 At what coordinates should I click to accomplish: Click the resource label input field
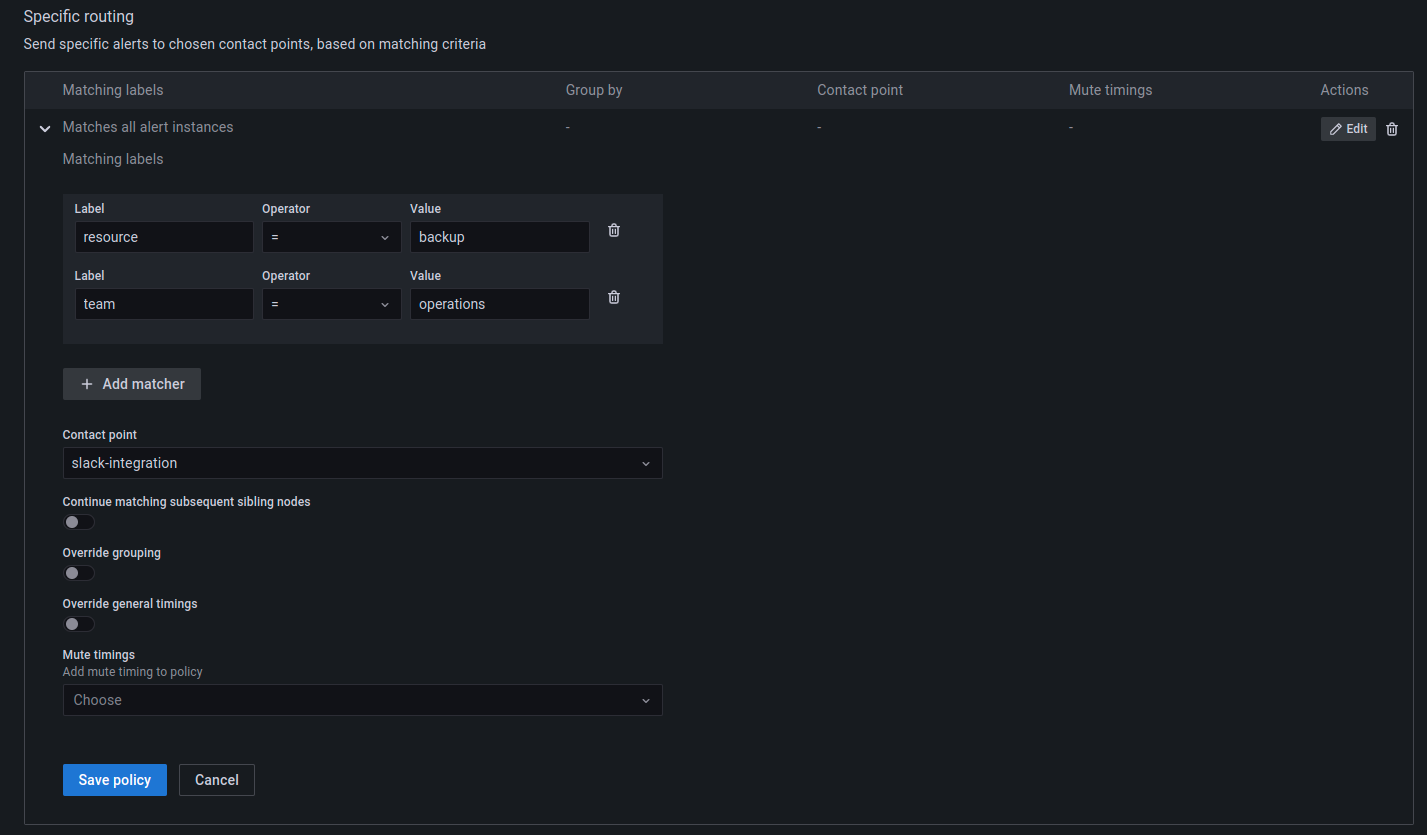point(164,237)
